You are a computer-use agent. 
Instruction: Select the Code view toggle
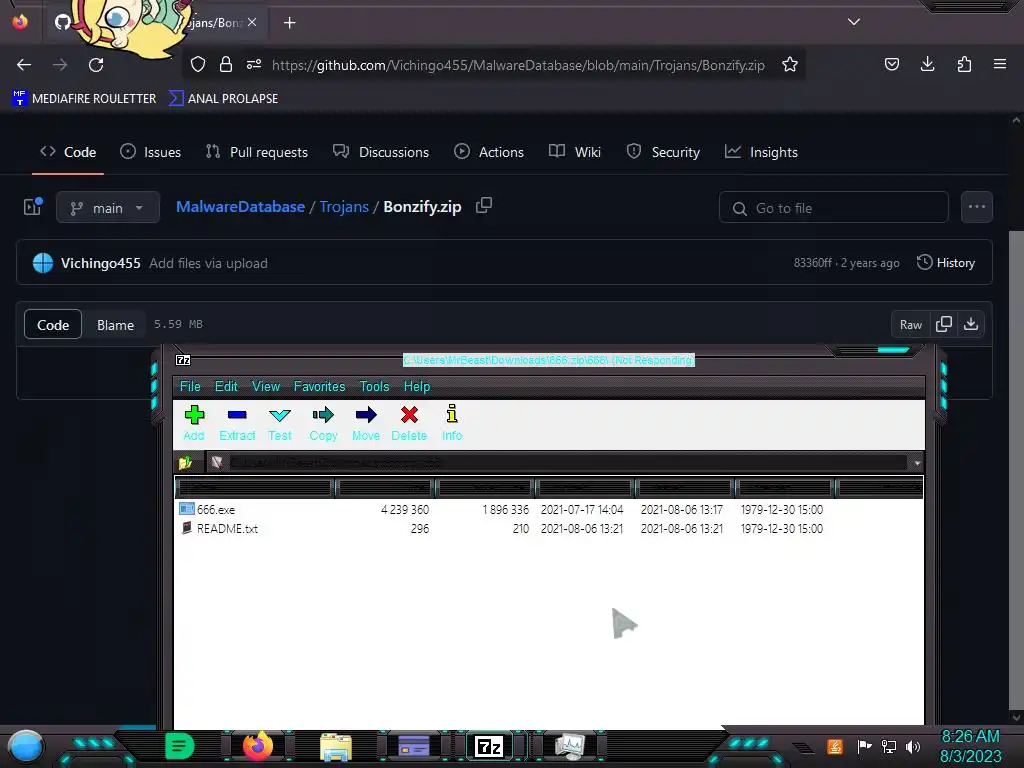tap(53, 325)
